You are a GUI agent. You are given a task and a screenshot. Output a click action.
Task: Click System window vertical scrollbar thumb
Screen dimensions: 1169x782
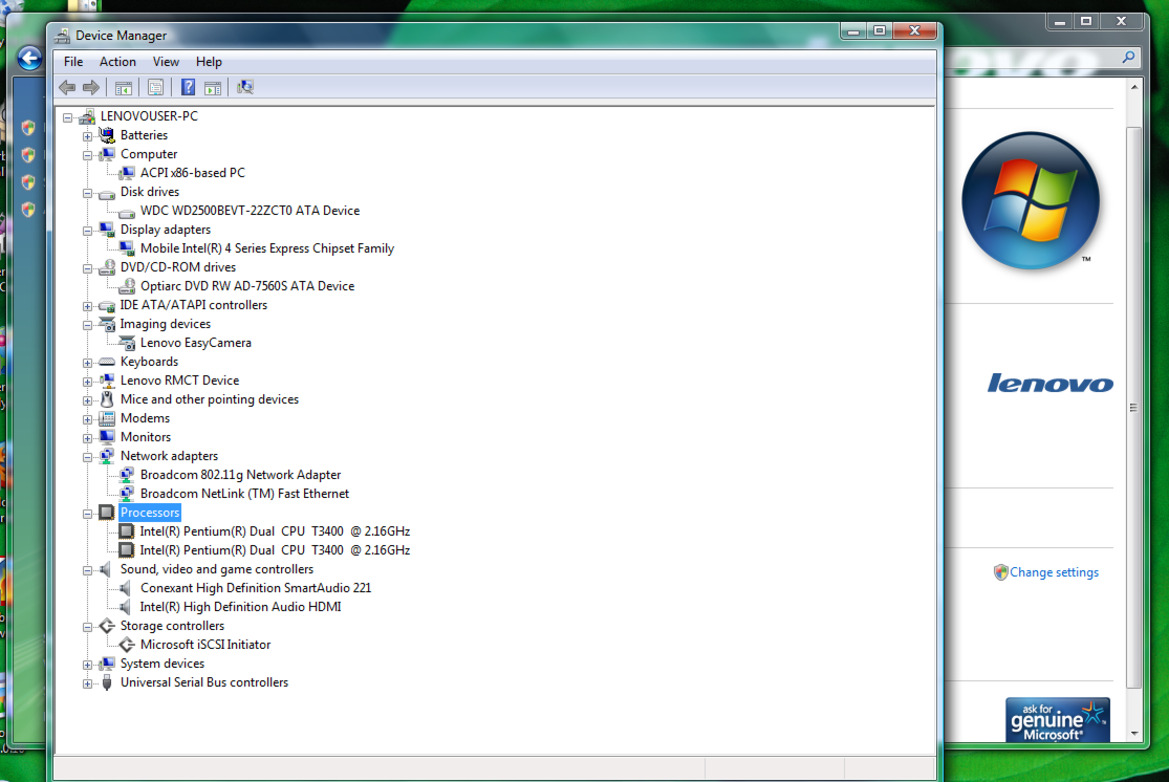tap(1133, 408)
